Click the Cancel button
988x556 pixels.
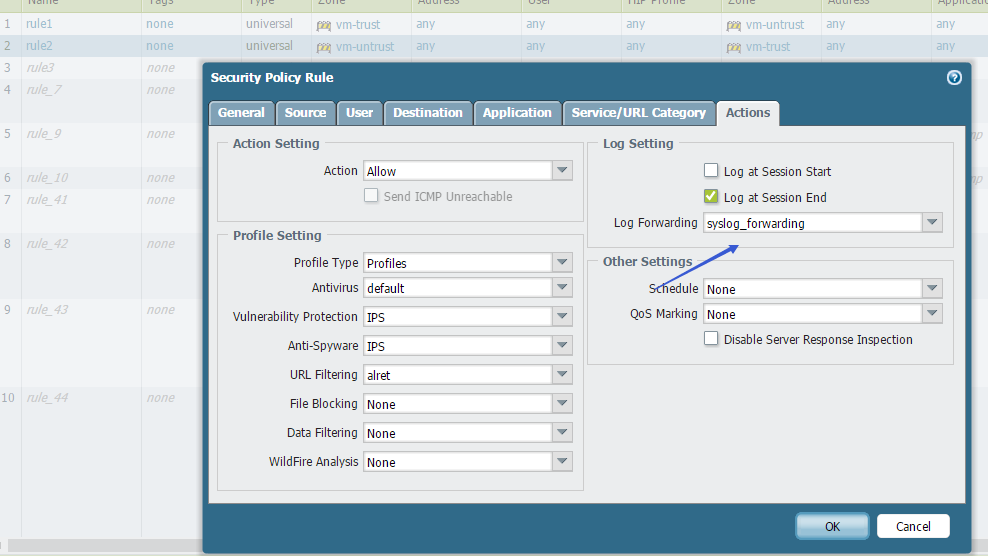tap(912, 526)
